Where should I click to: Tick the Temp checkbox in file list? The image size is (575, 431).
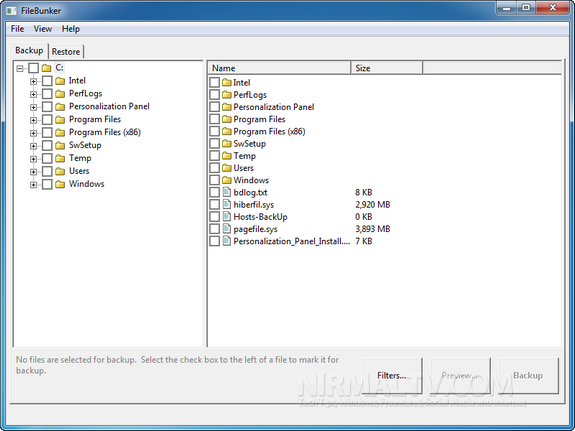tap(215, 156)
